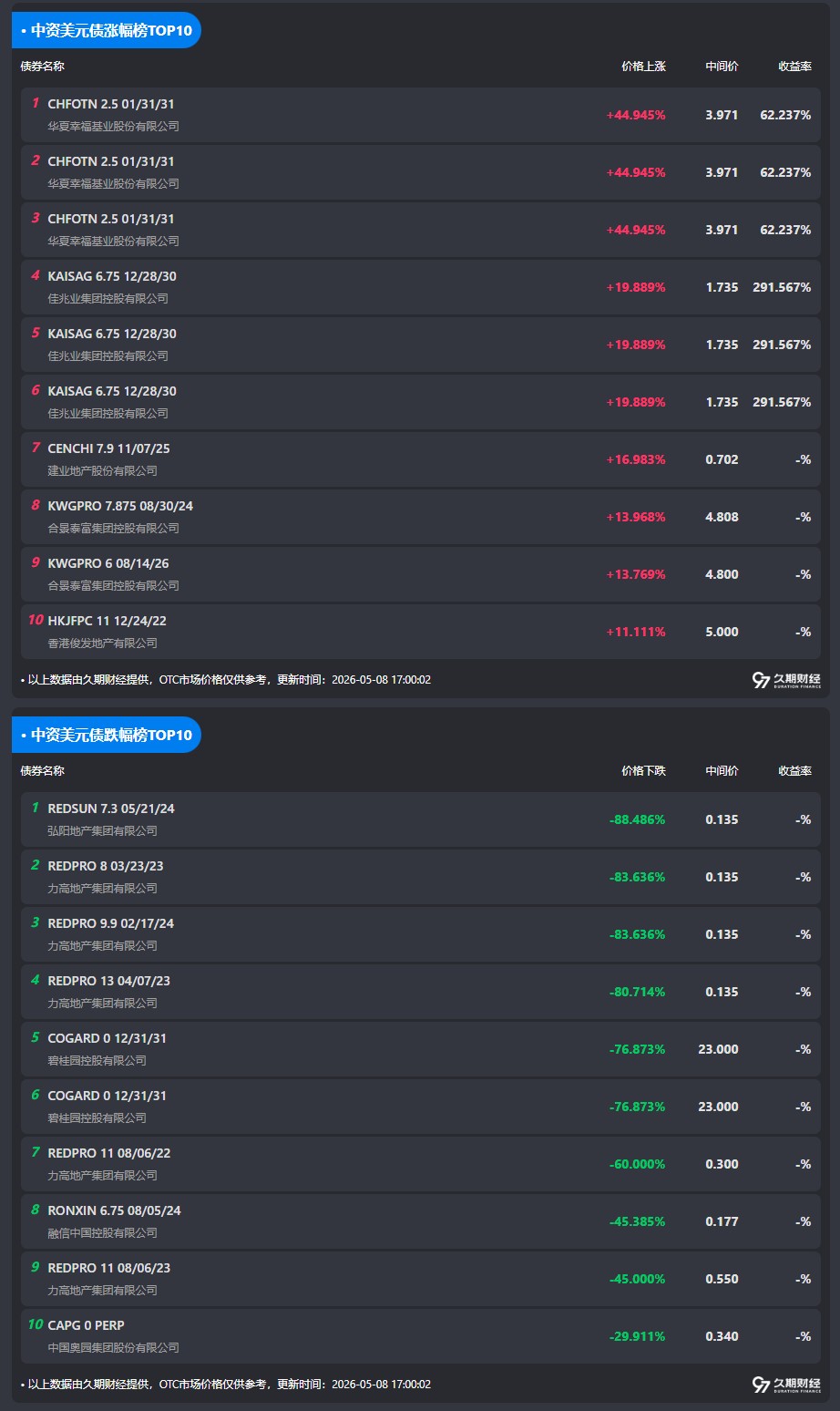This screenshot has height=1411, width=840.
Task: Click the mid price 4.808
Action: click(x=722, y=518)
